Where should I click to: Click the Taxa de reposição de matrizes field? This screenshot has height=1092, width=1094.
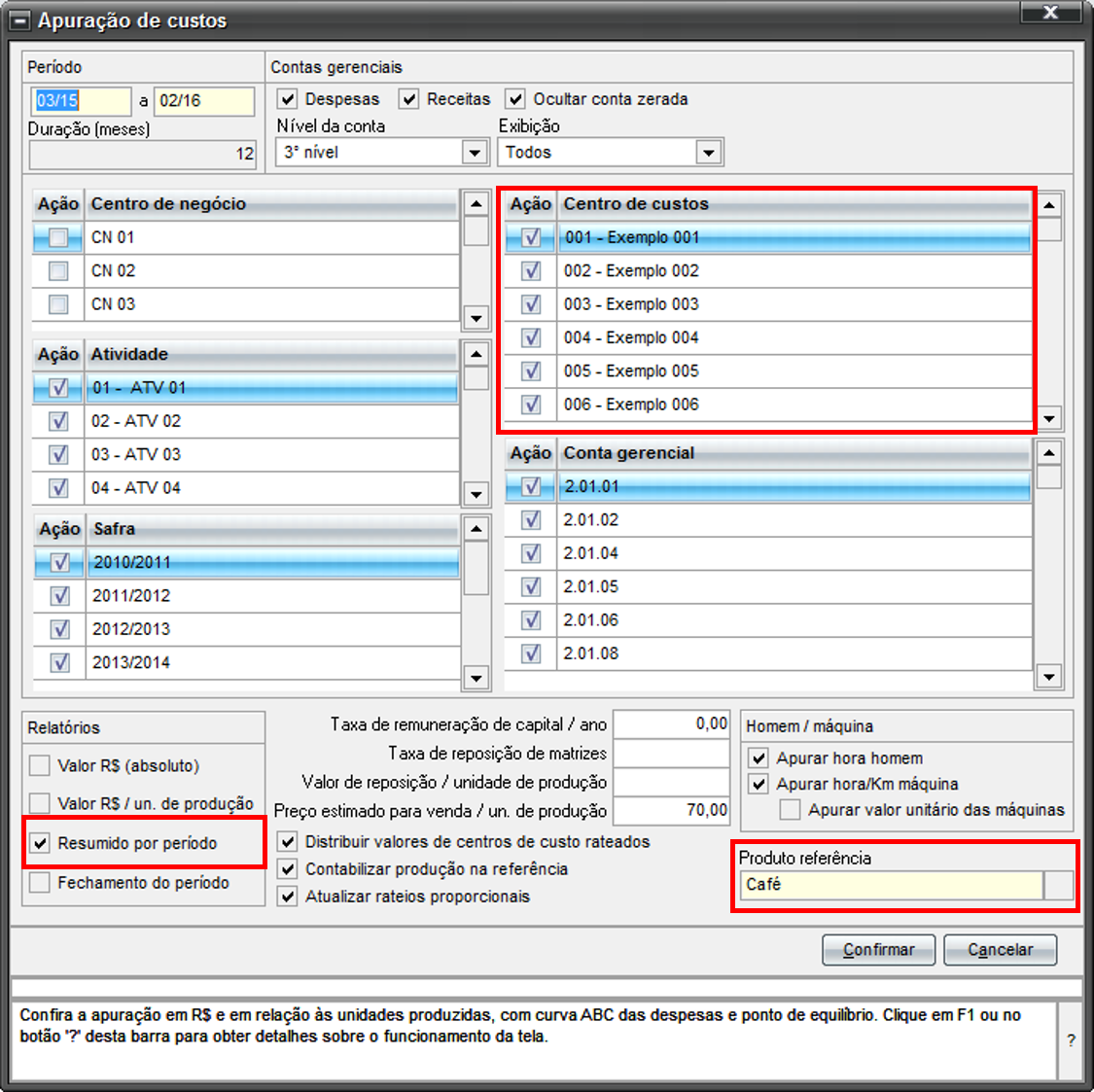(671, 753)
